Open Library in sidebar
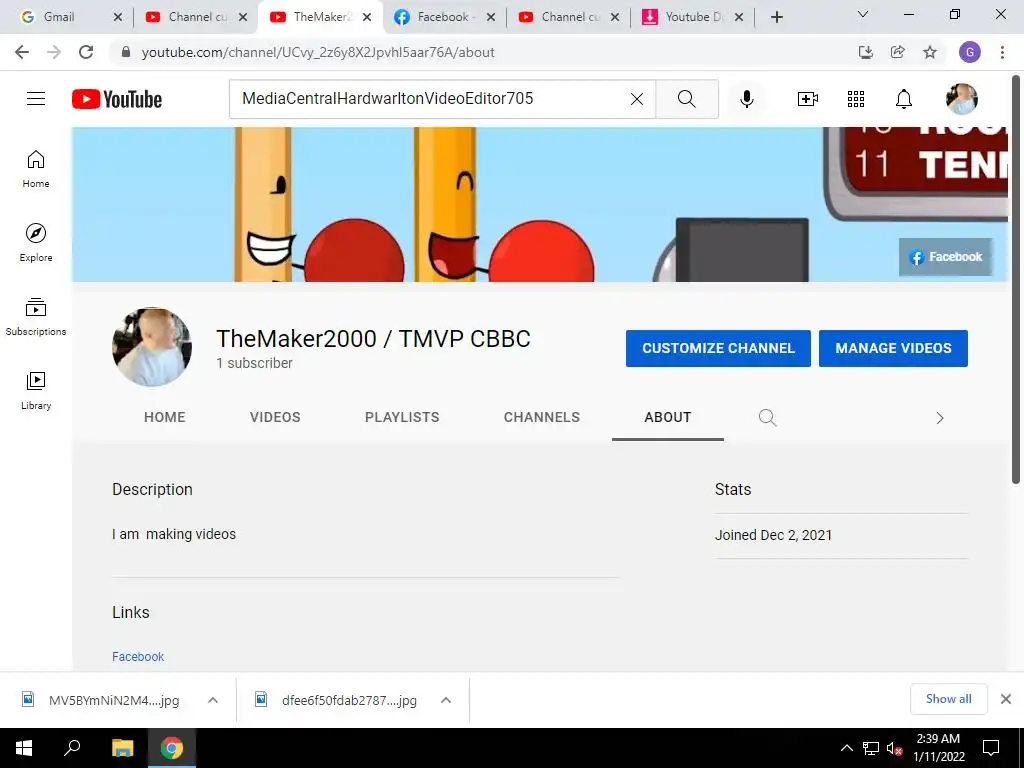 coord(36,391)
